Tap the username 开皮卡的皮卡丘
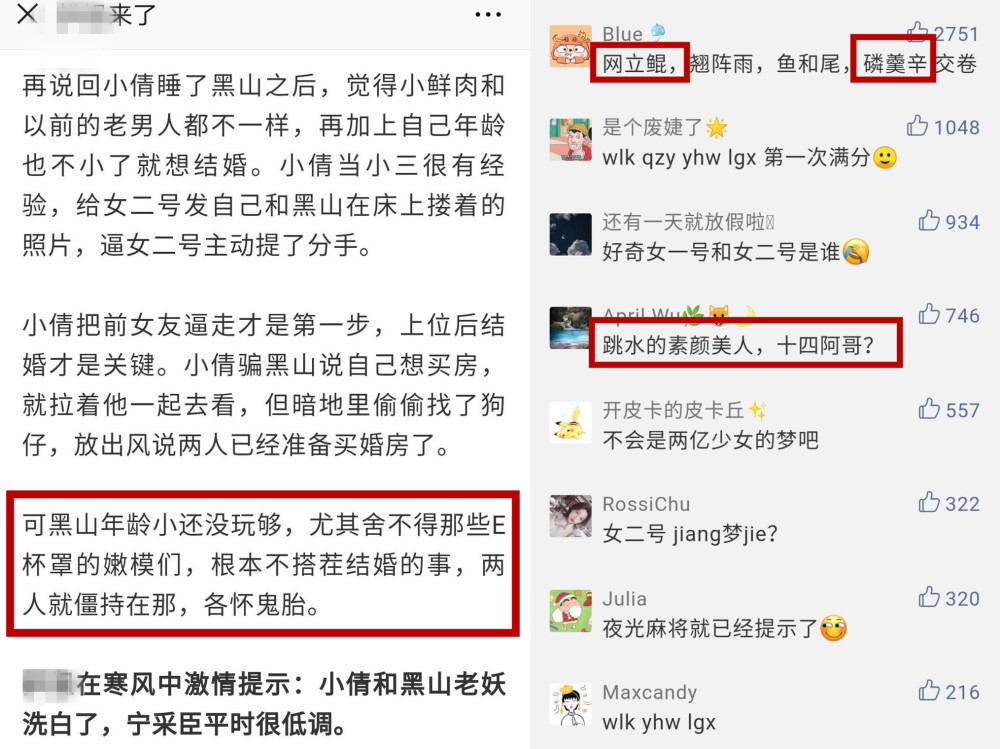This screenshot has width=1000, height=749. click(x=673, y=410)
